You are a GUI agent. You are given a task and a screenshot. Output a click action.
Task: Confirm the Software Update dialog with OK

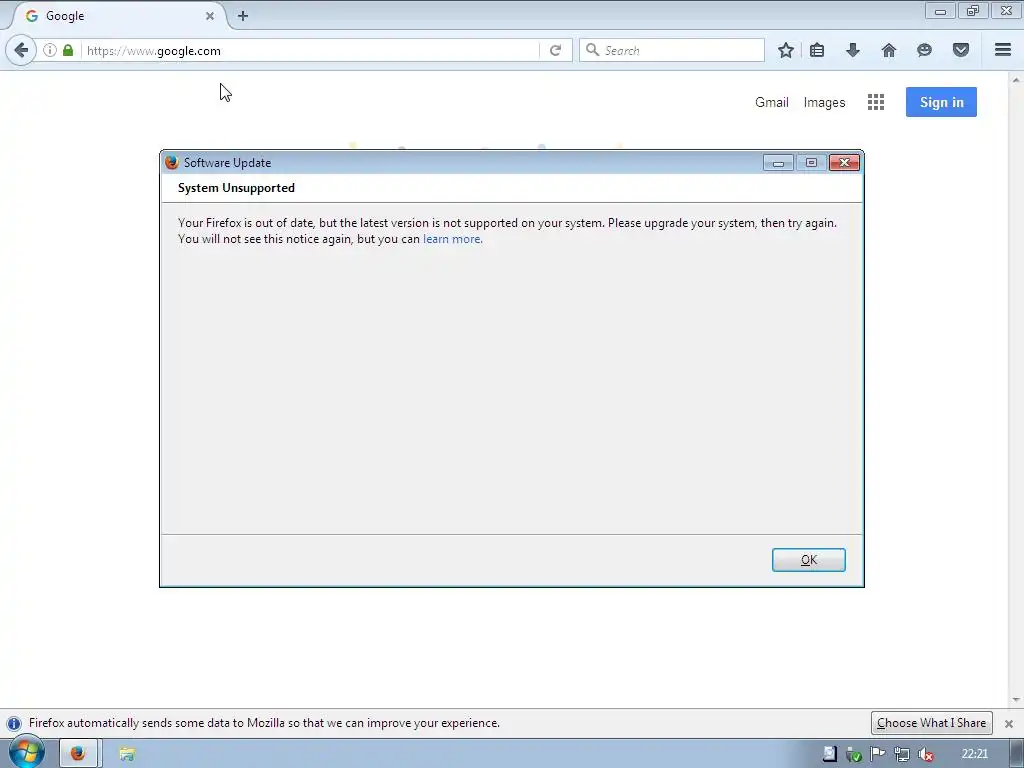[808, 560]
